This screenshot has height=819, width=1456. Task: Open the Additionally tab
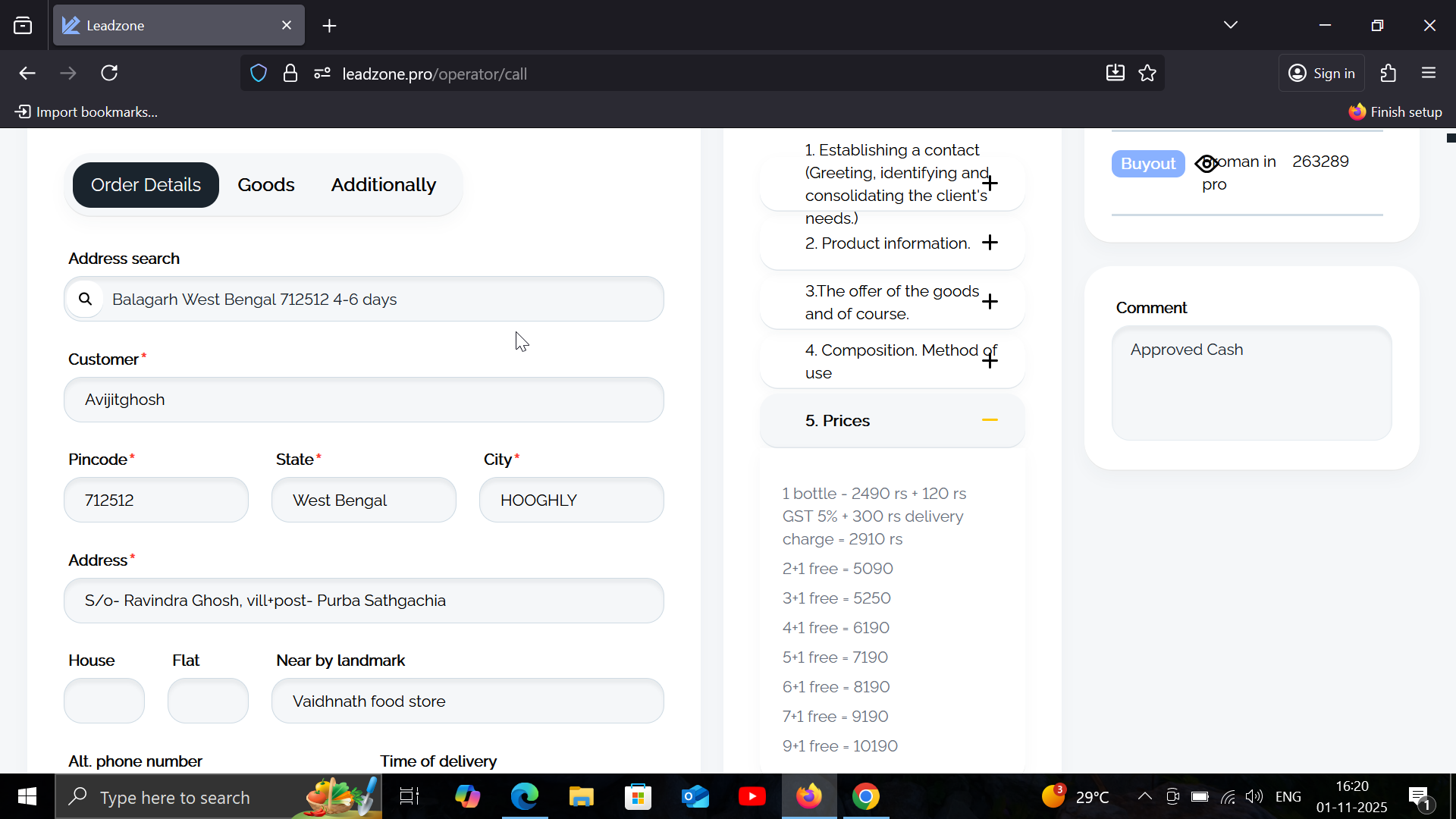(383, 185)
